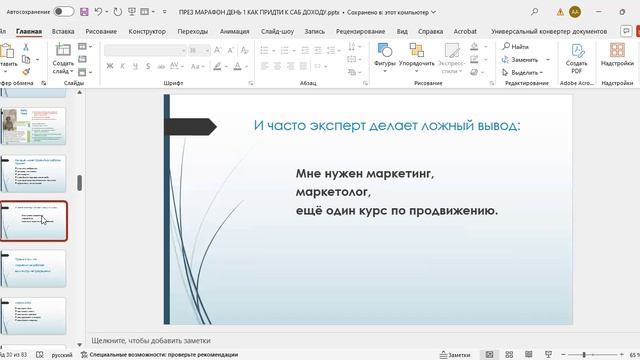The image size is (640, 360).
Task: Save the presentation with the floppy icon
Action: [84, 12]
